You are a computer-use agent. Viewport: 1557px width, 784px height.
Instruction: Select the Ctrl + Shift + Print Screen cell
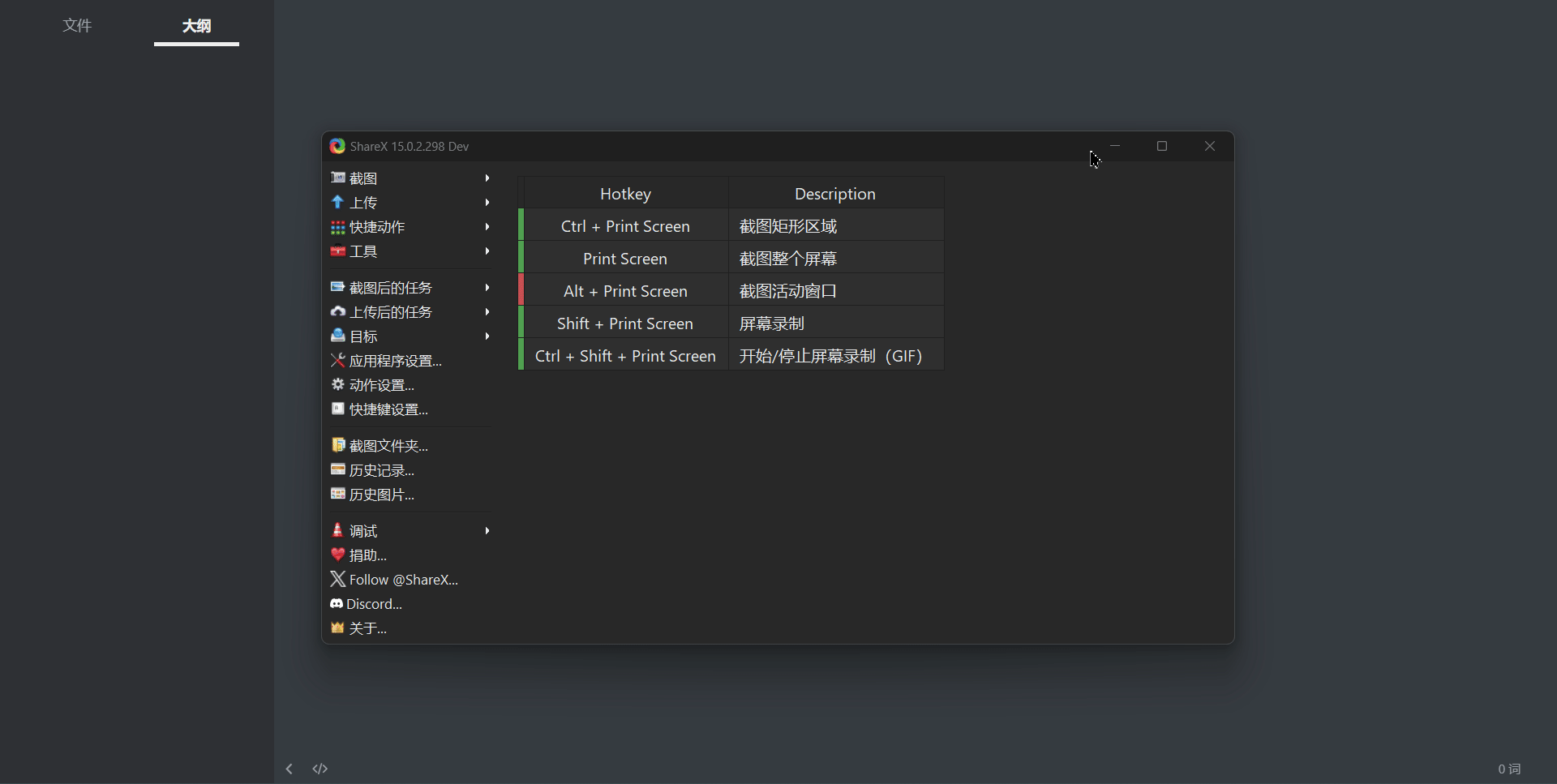coord(625,356)
